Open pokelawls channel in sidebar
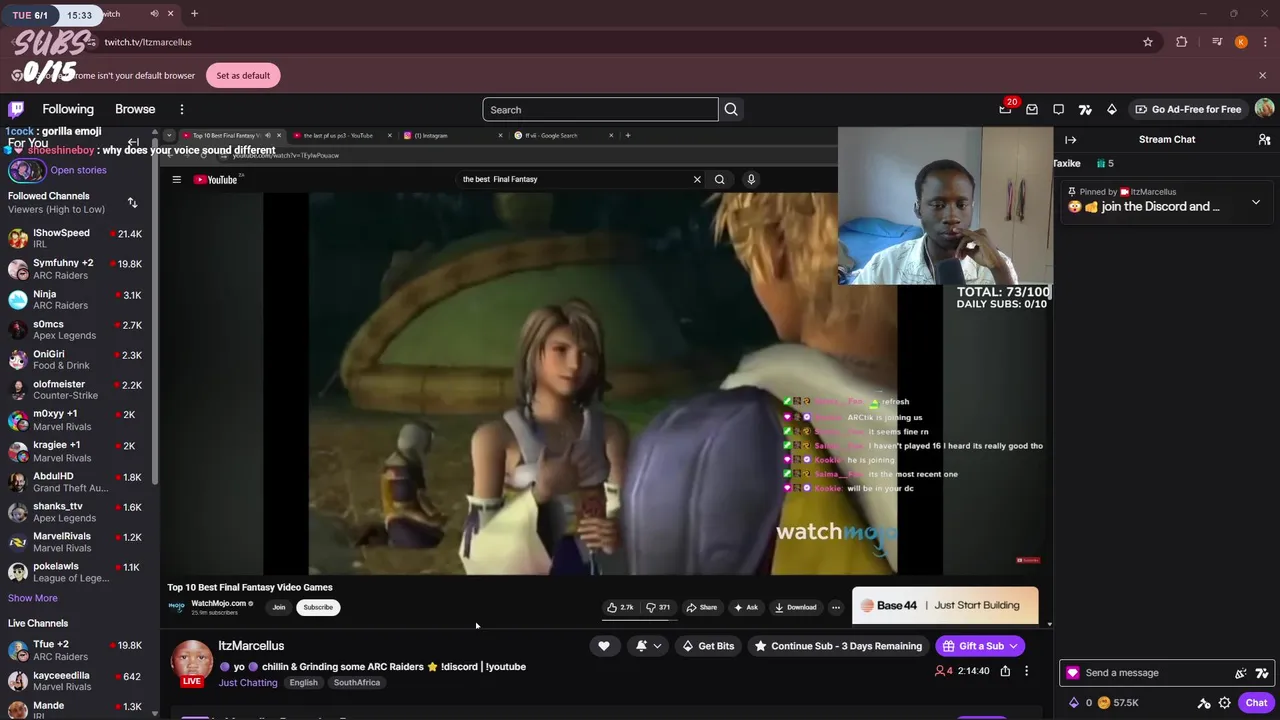The image size is (1280, 720). pos(76,572)
